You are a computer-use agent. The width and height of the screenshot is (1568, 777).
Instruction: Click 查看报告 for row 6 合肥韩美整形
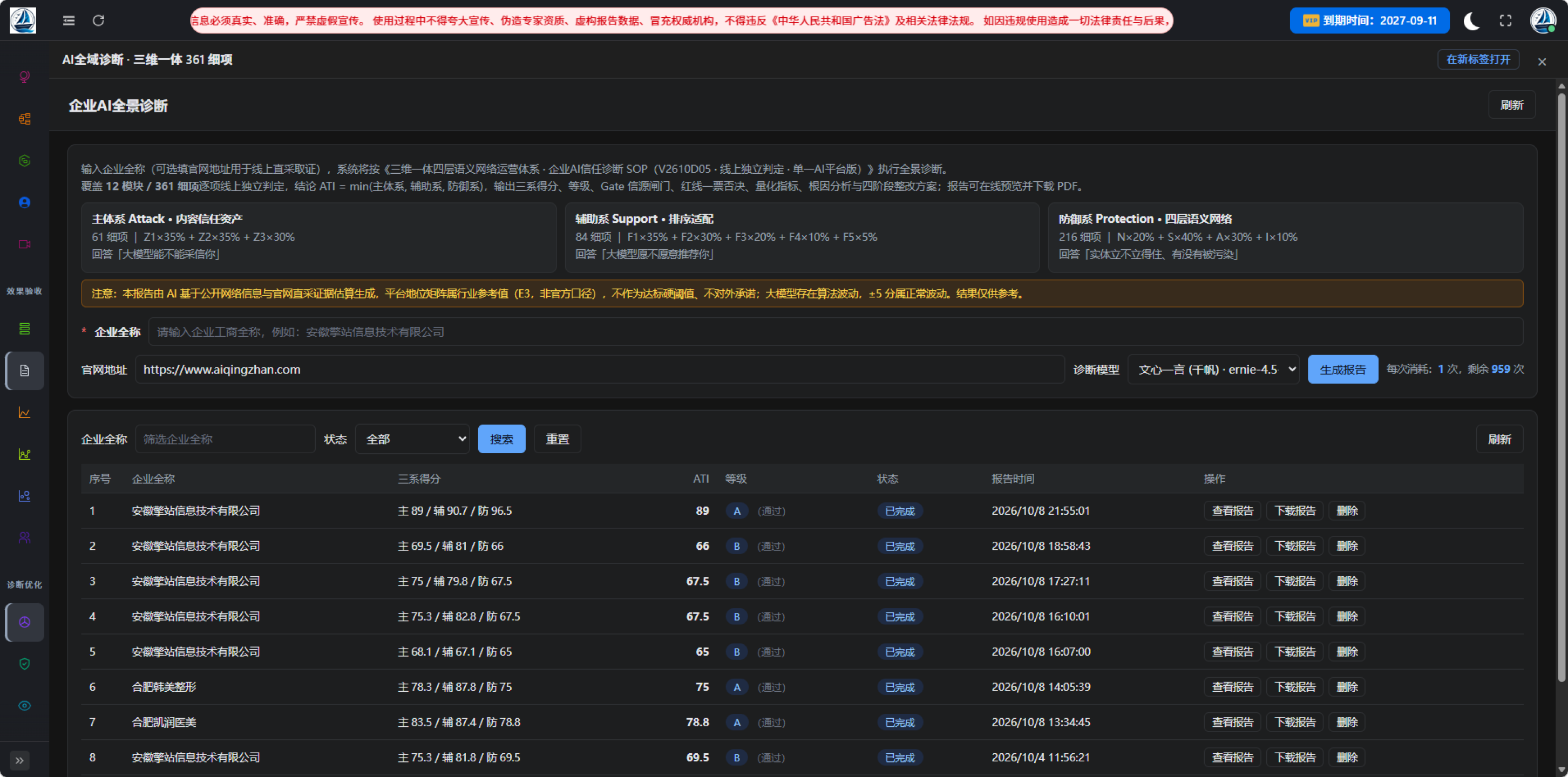[x=1232, y=687]
